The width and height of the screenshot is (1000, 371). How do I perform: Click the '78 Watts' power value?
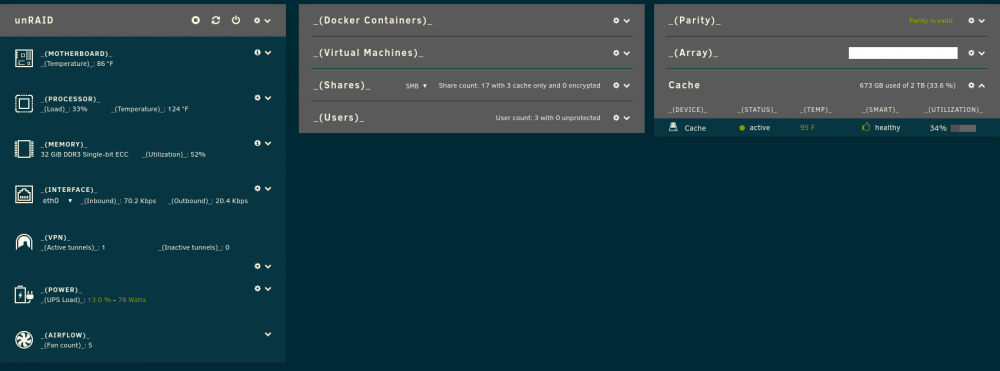click(132, 300)
